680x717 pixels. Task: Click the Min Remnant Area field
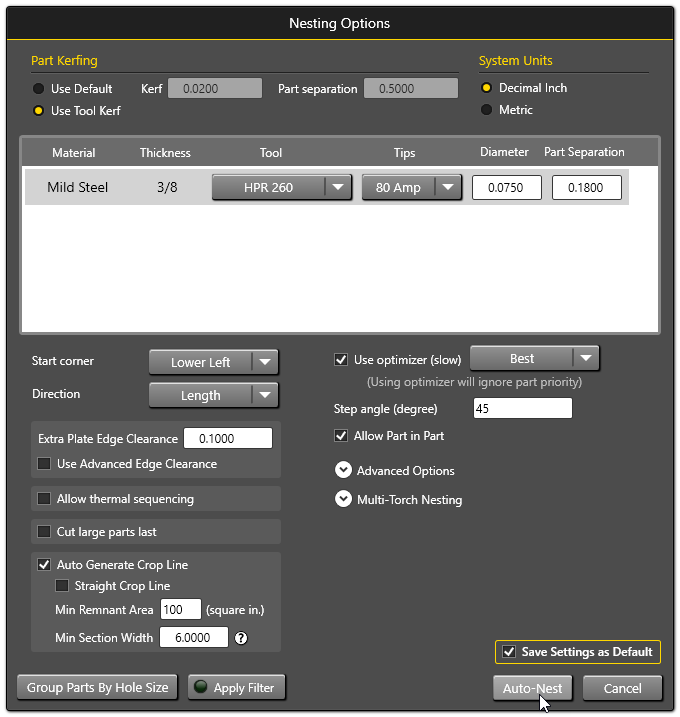(x=181, y=610)
